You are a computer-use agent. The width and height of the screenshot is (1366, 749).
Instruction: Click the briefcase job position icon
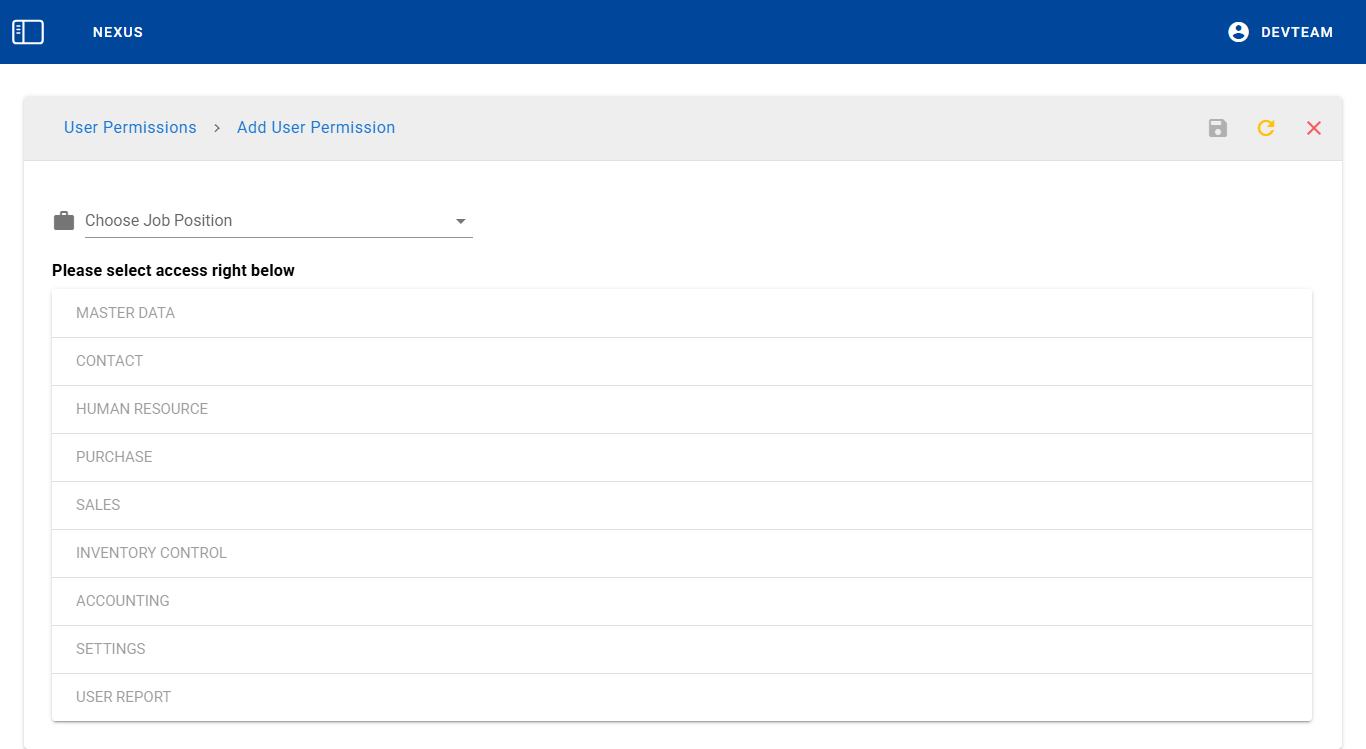click(x=64, y=221)
